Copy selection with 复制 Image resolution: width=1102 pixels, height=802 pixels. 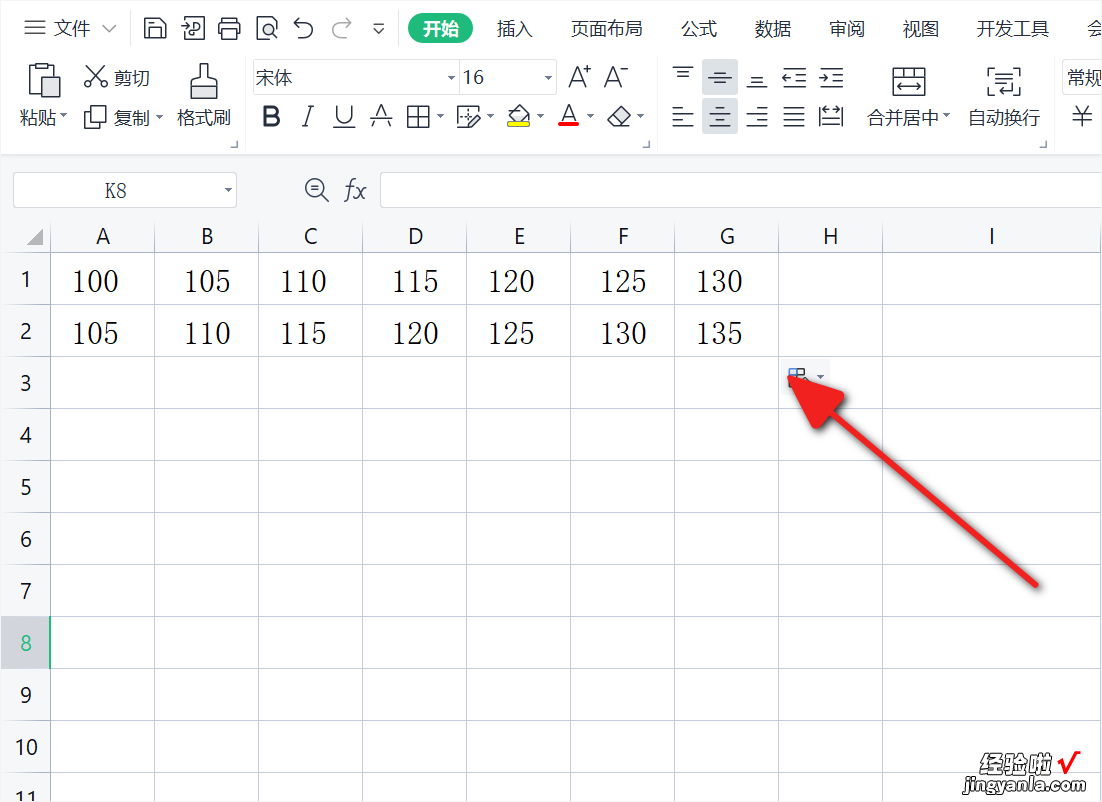(117, 117)
